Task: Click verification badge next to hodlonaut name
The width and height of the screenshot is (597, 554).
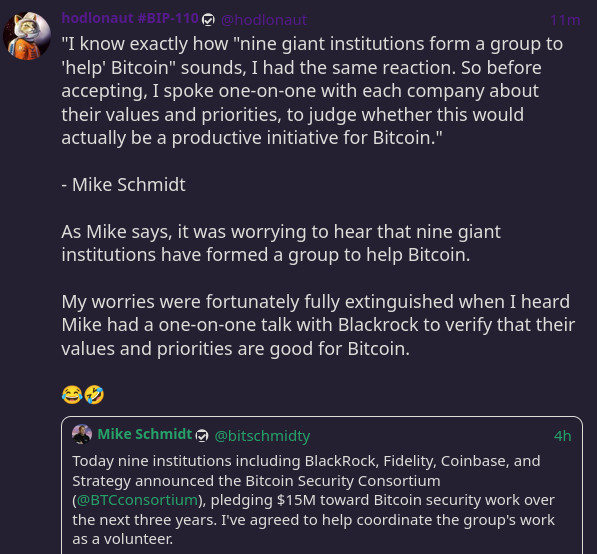Action: pyautogui.click(x=208, y=20)
